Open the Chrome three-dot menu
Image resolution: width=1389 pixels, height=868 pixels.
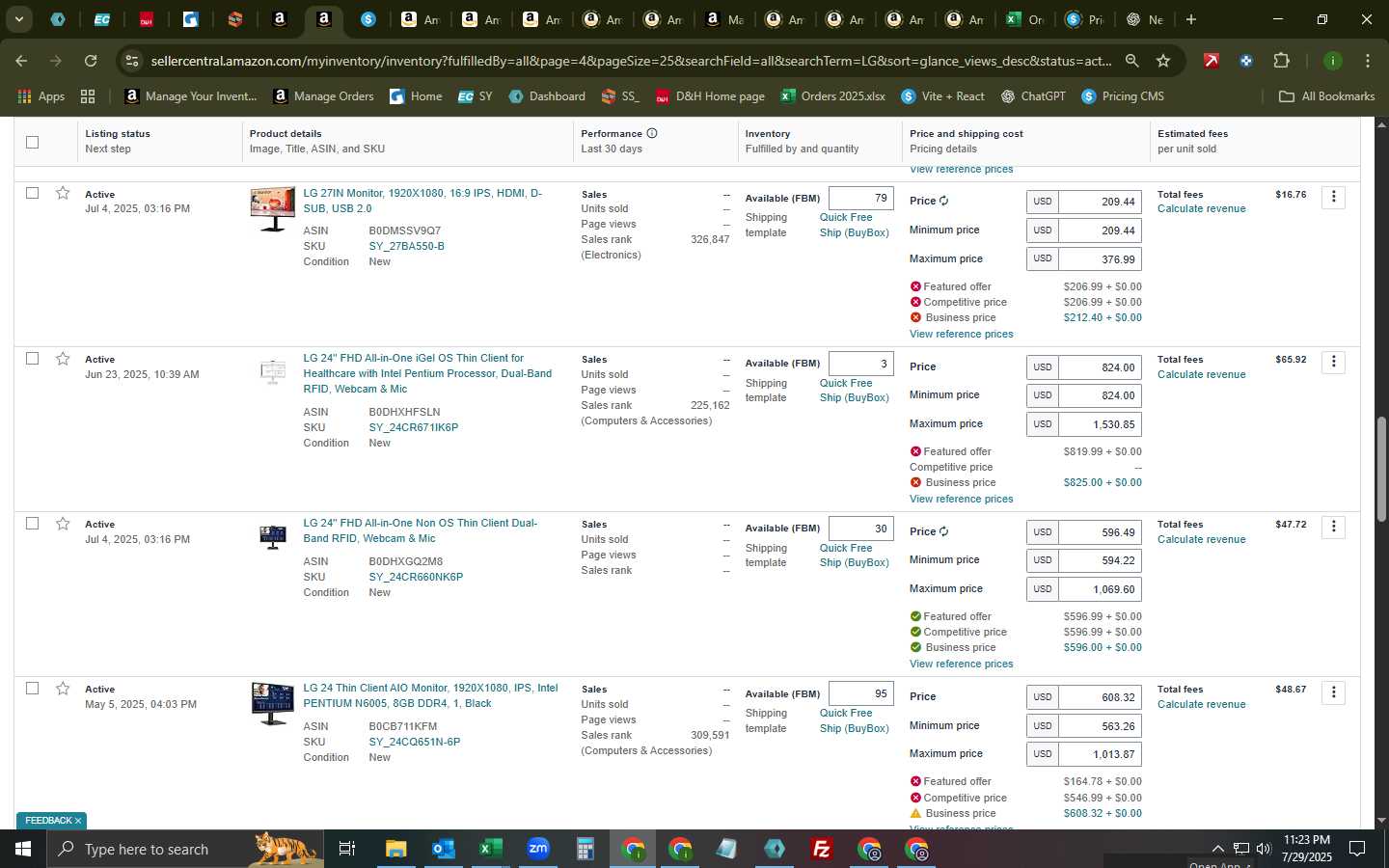(1368, 61)
